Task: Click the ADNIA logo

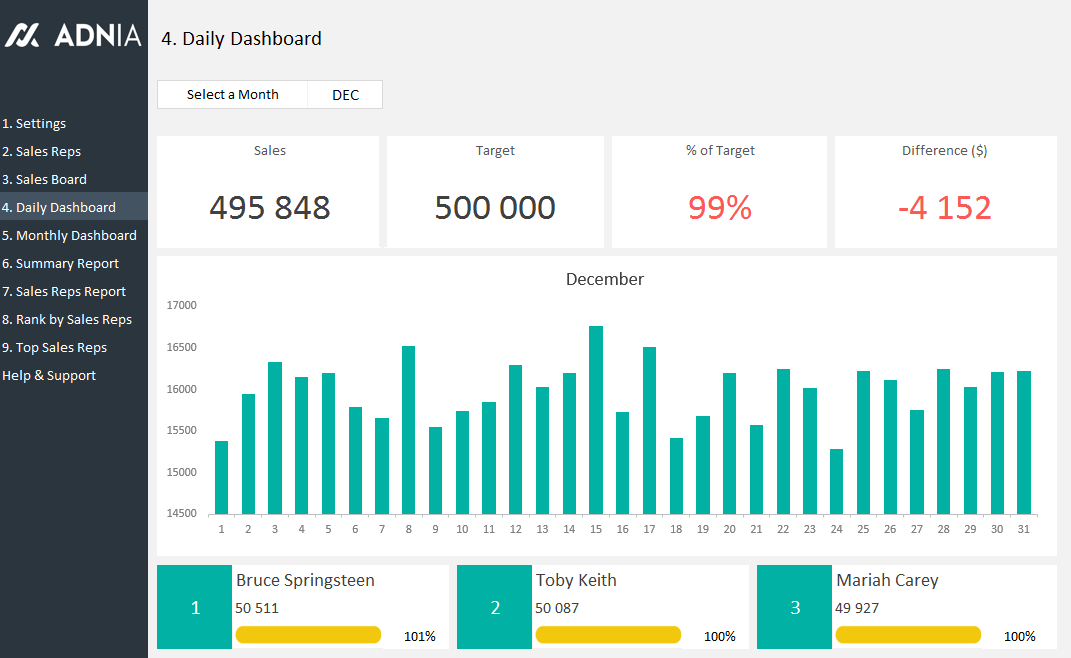Action: click(x=73, y=35)
